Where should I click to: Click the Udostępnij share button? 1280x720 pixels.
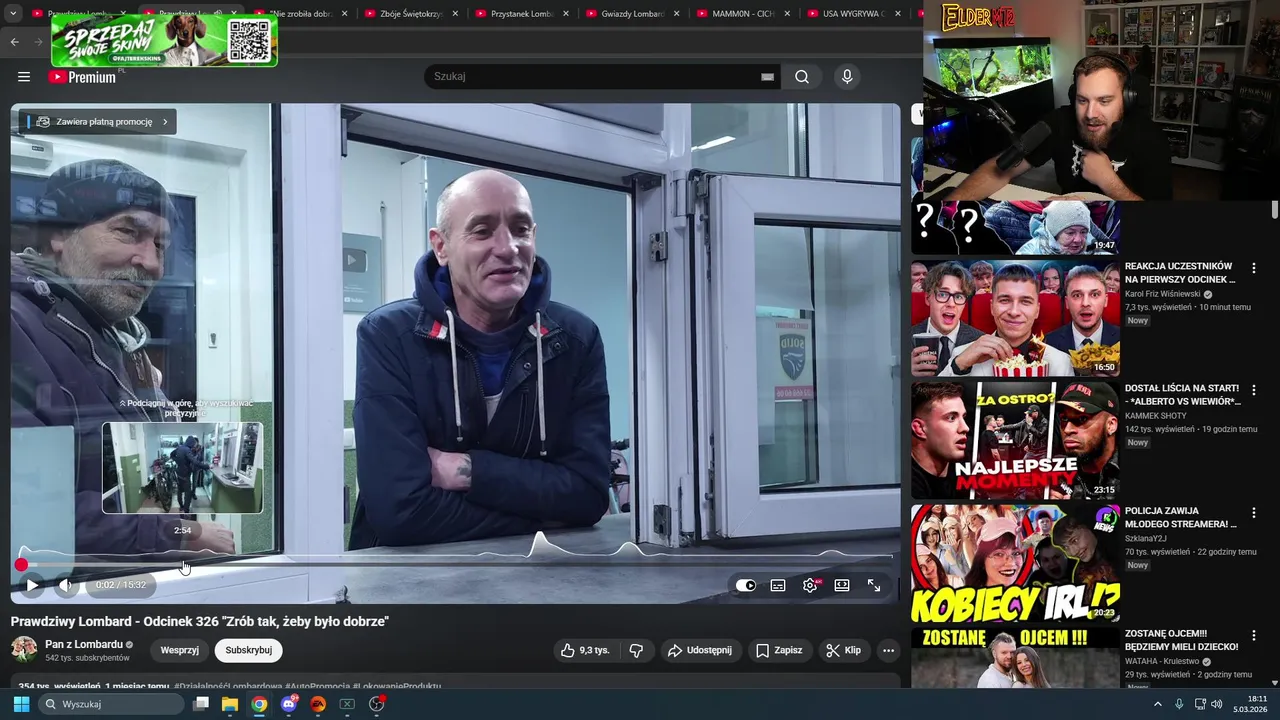(x=700, y=650)
